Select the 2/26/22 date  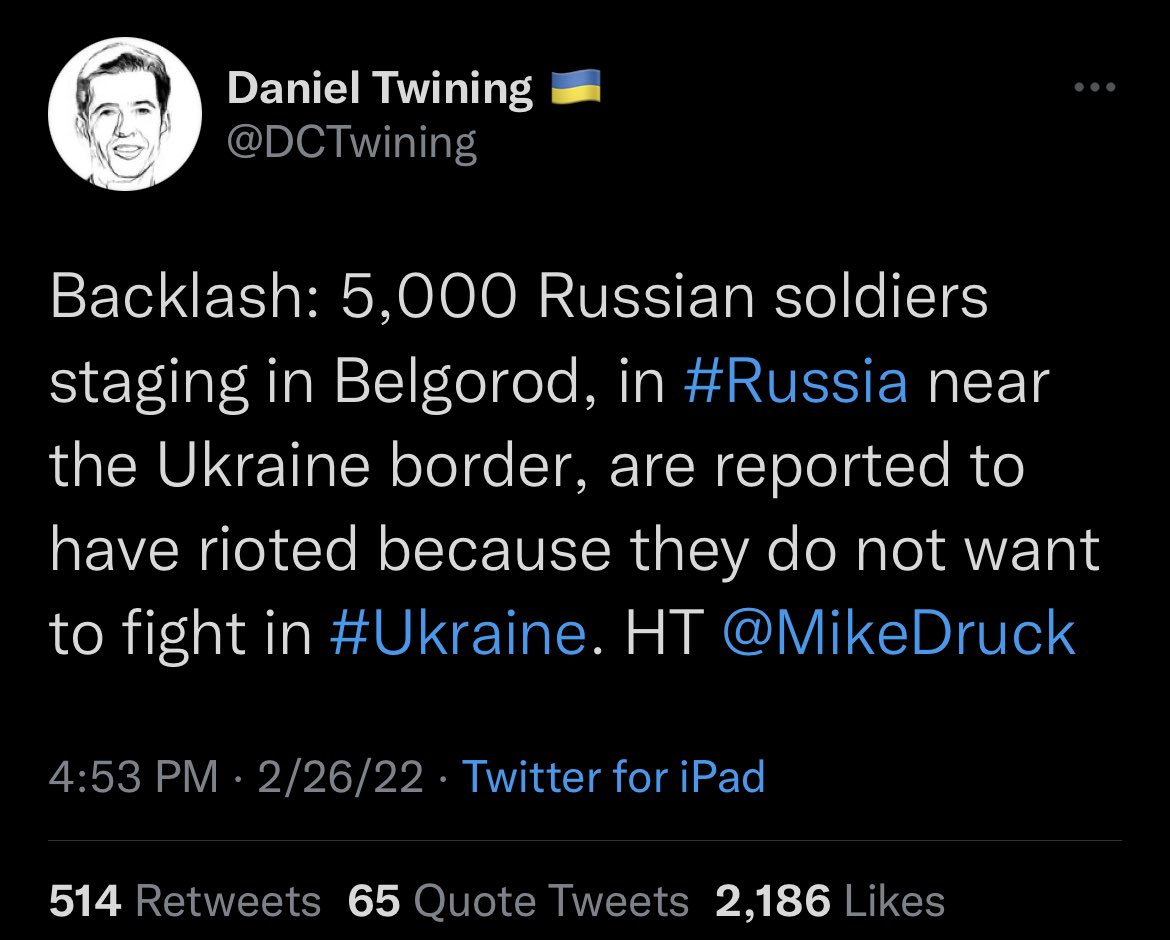point(339,777)
